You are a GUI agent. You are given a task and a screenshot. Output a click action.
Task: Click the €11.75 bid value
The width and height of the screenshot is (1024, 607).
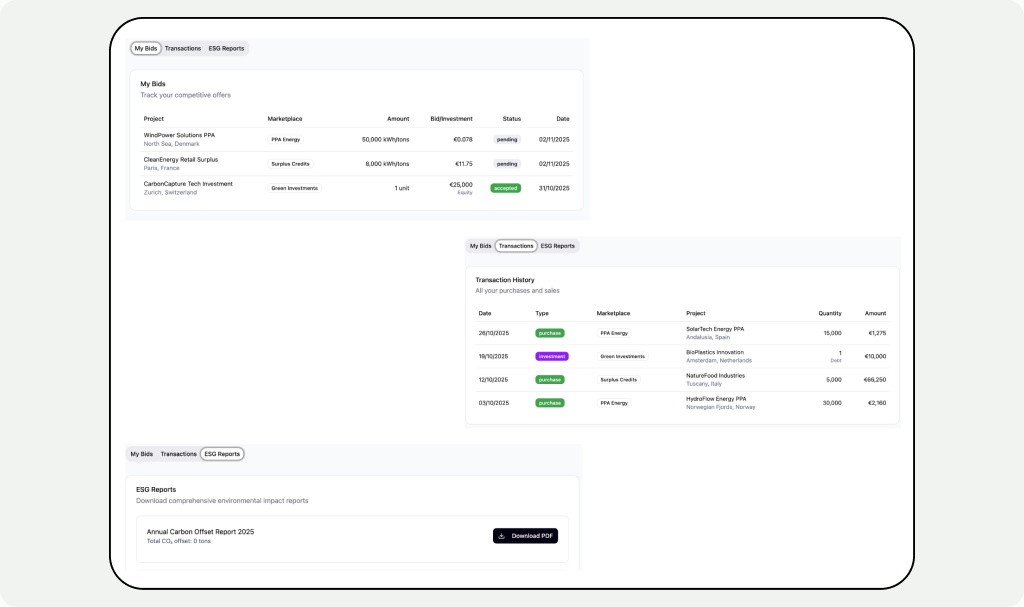[x=464, y=164]
